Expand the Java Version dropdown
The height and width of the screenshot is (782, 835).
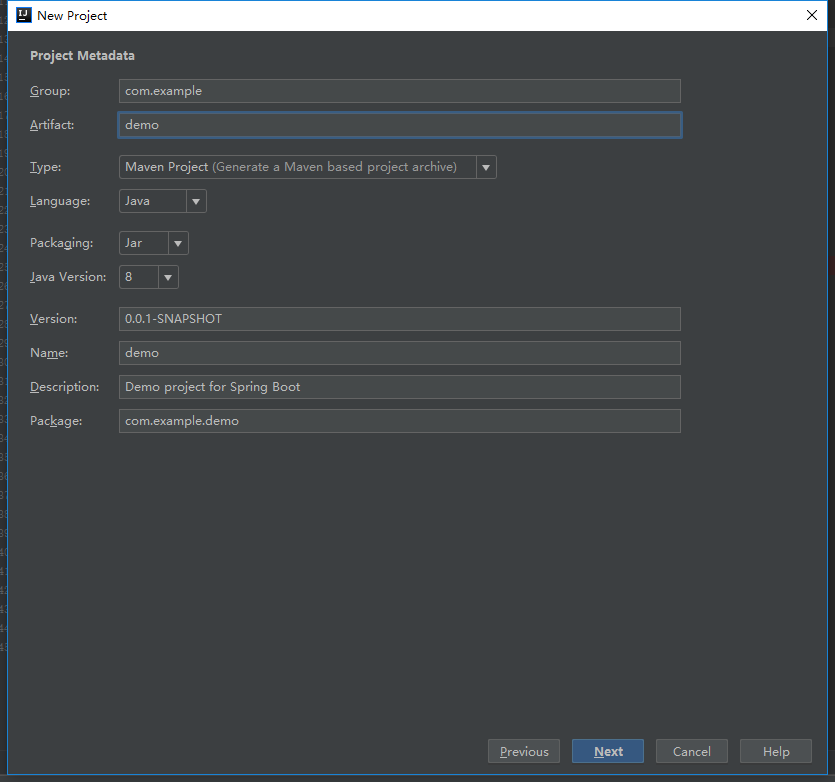(148, 277)
